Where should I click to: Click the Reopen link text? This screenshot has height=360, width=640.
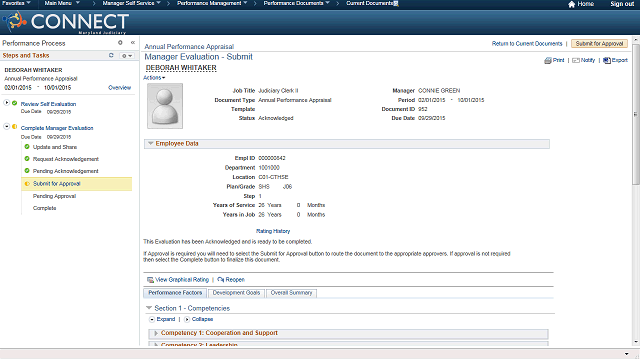click(x=235, y=280)
